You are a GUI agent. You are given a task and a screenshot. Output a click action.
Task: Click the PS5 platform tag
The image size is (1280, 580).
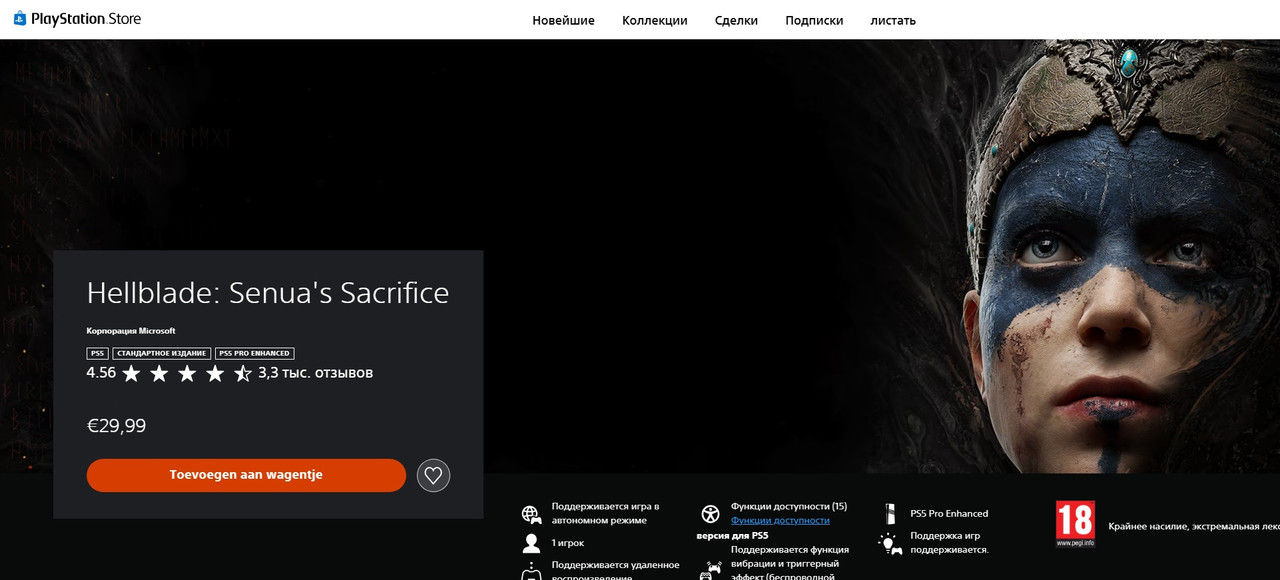point(98,353)
